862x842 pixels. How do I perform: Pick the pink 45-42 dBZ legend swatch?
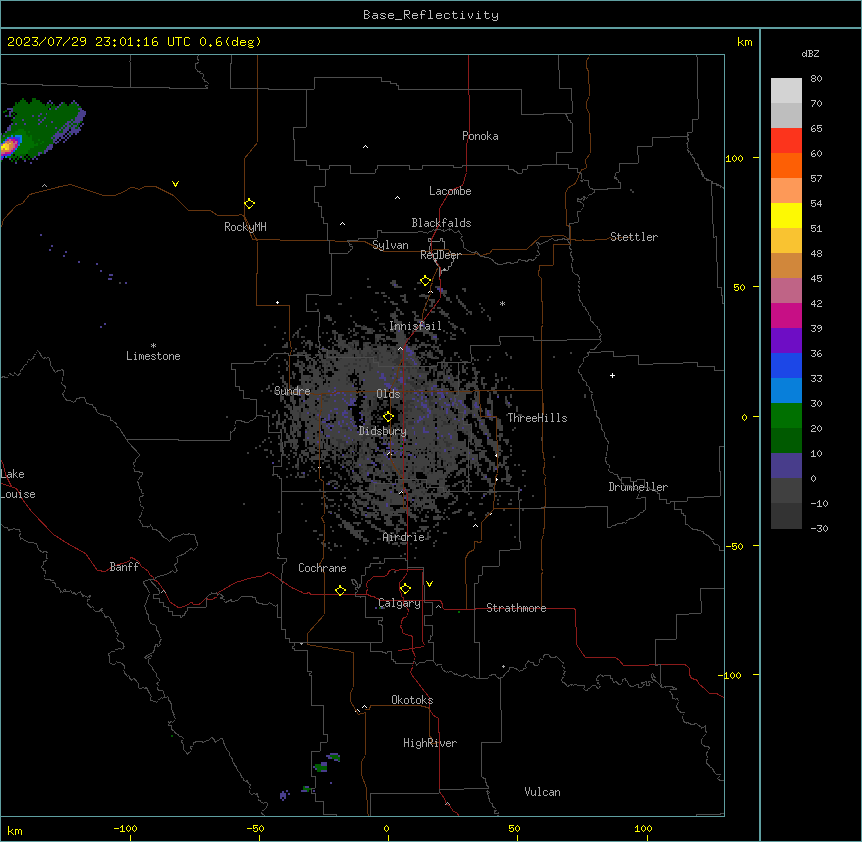(x=786, y=291)
